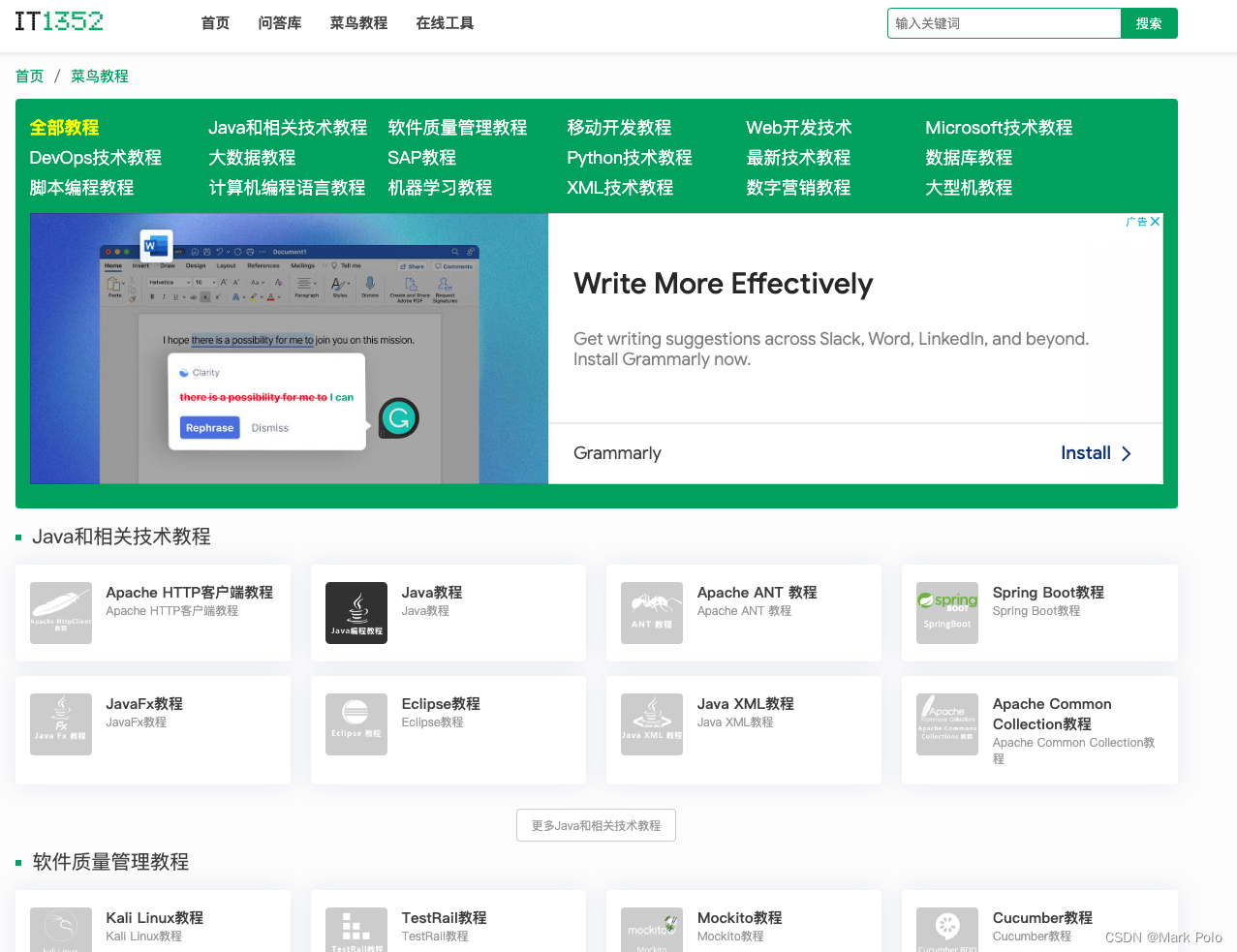1237x952 pixels.
Task: Open the Kali Linux教程 icon
Action: pos(61,930)
